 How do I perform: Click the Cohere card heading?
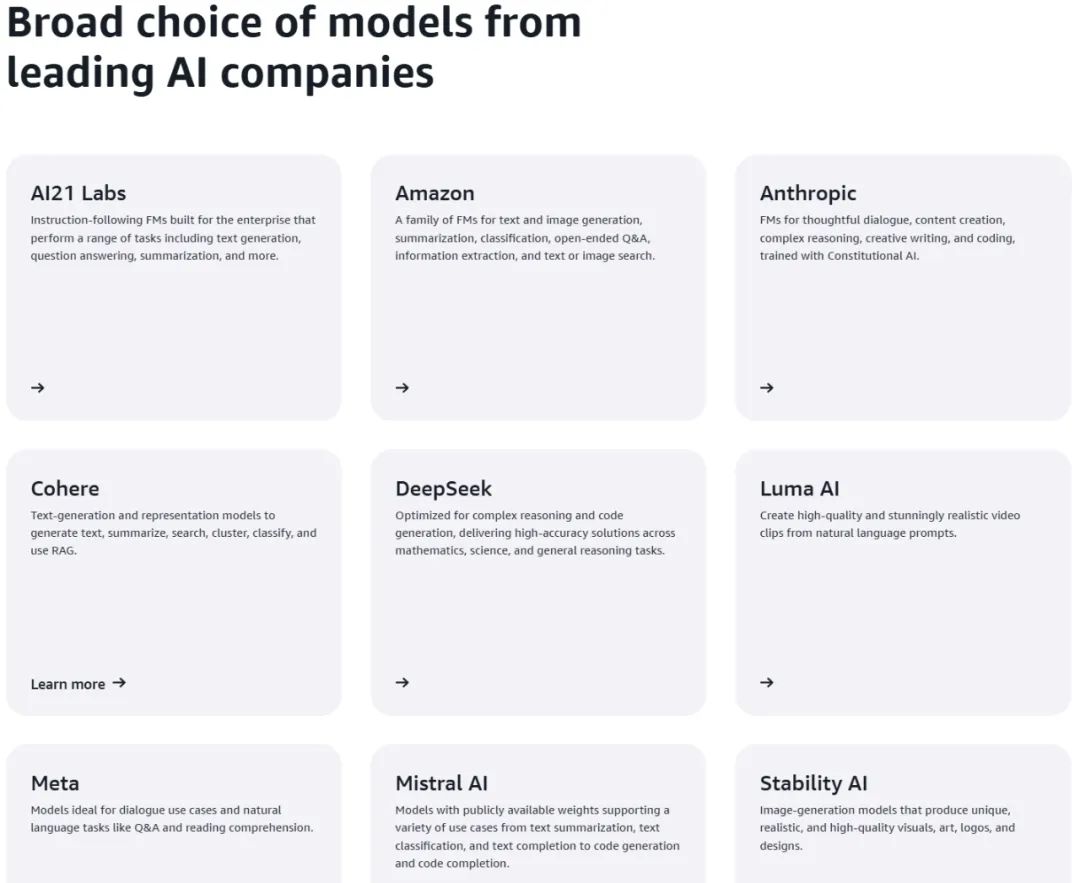(x=65, y=488)
